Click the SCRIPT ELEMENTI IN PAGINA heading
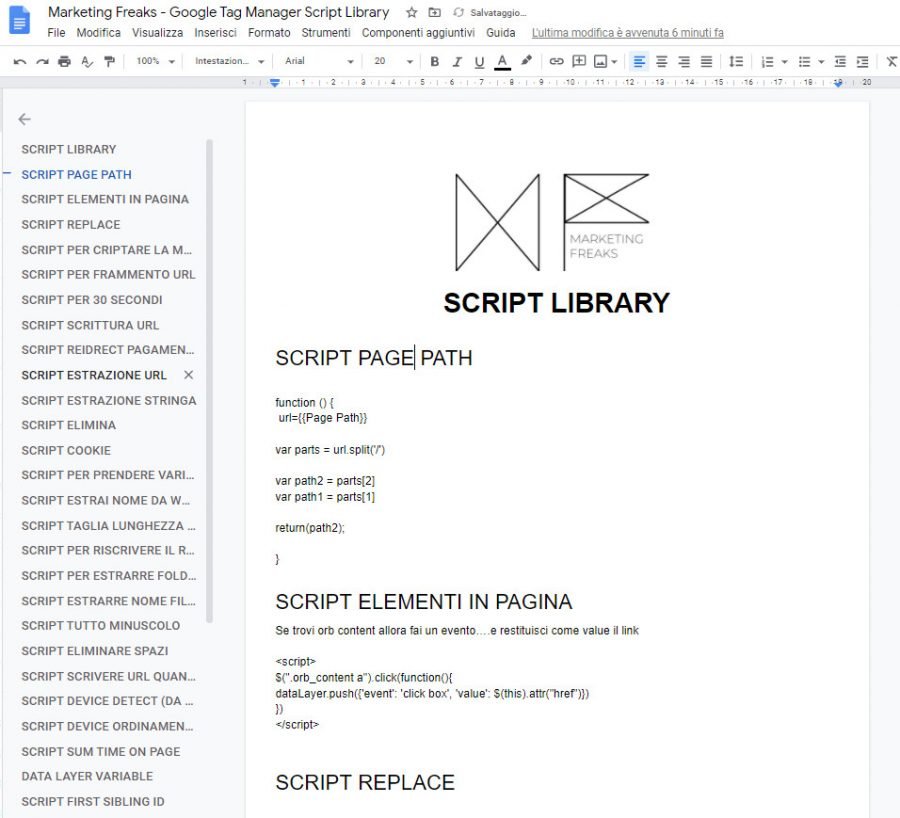Image resolution: width=900 pixels, height=818 pixels. tap(424, 602)
